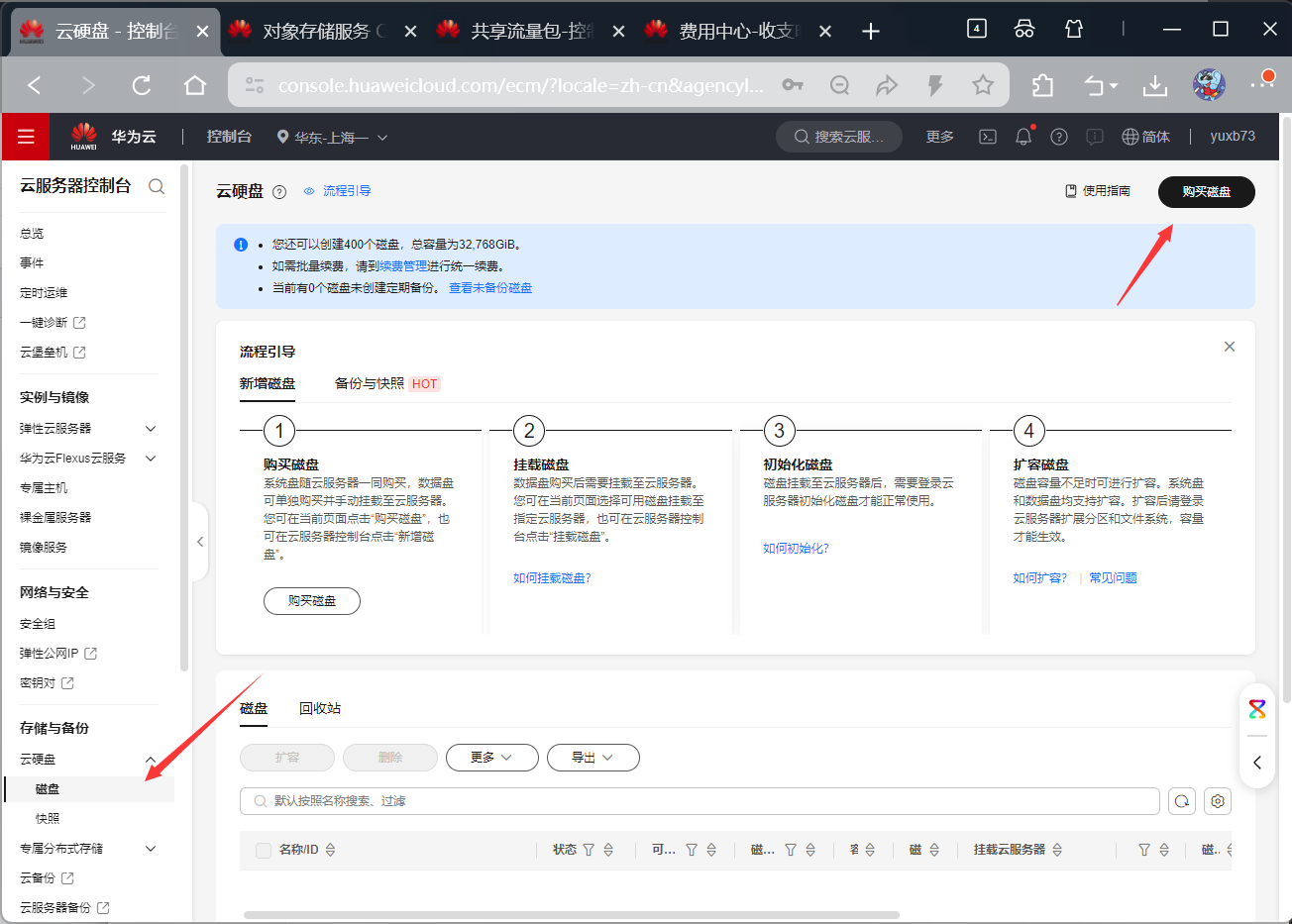Close the 流程引导 panel
1292x924 pixels.
click(1230, 347)
